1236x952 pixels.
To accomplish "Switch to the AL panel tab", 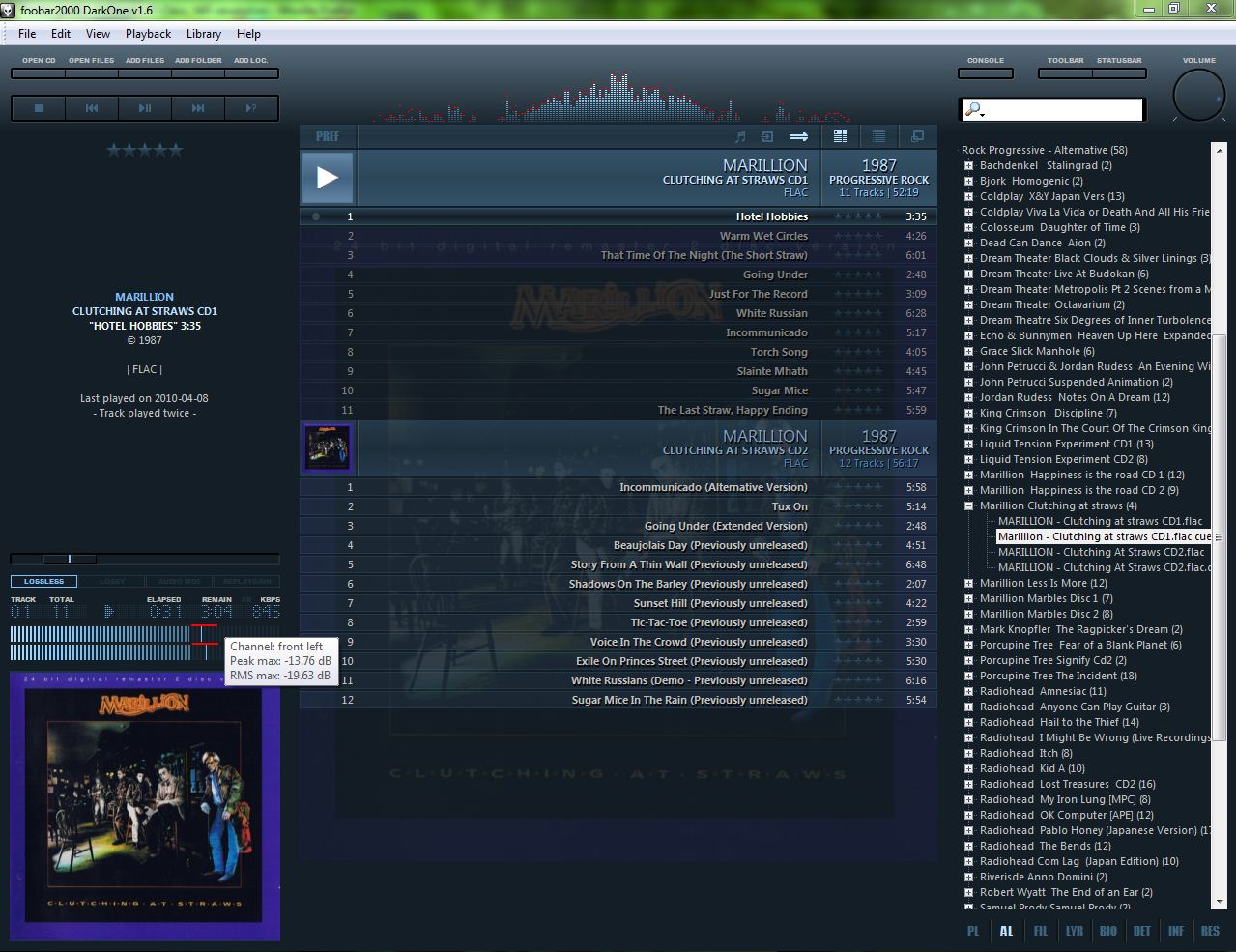I will (1006, 931).
